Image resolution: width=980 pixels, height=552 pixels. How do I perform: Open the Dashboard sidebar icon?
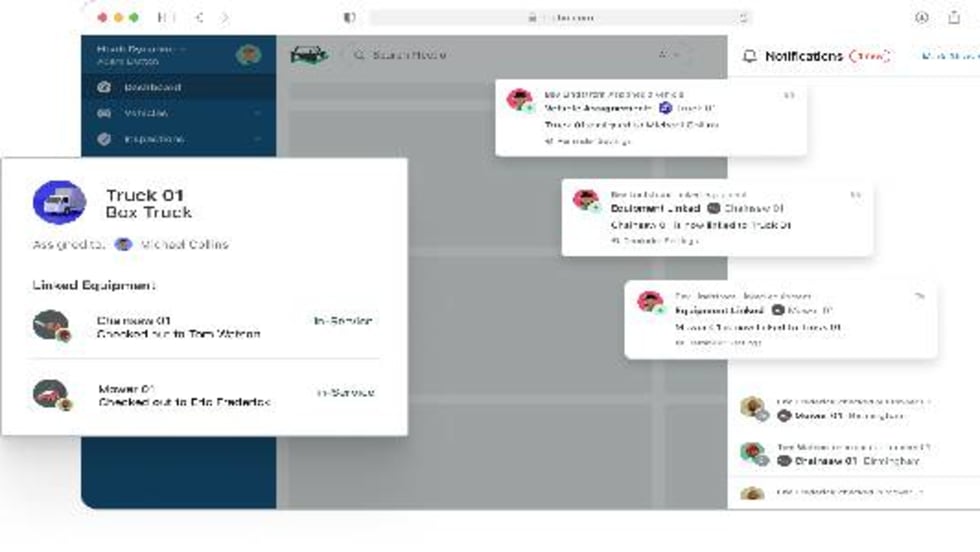point(104,87)
